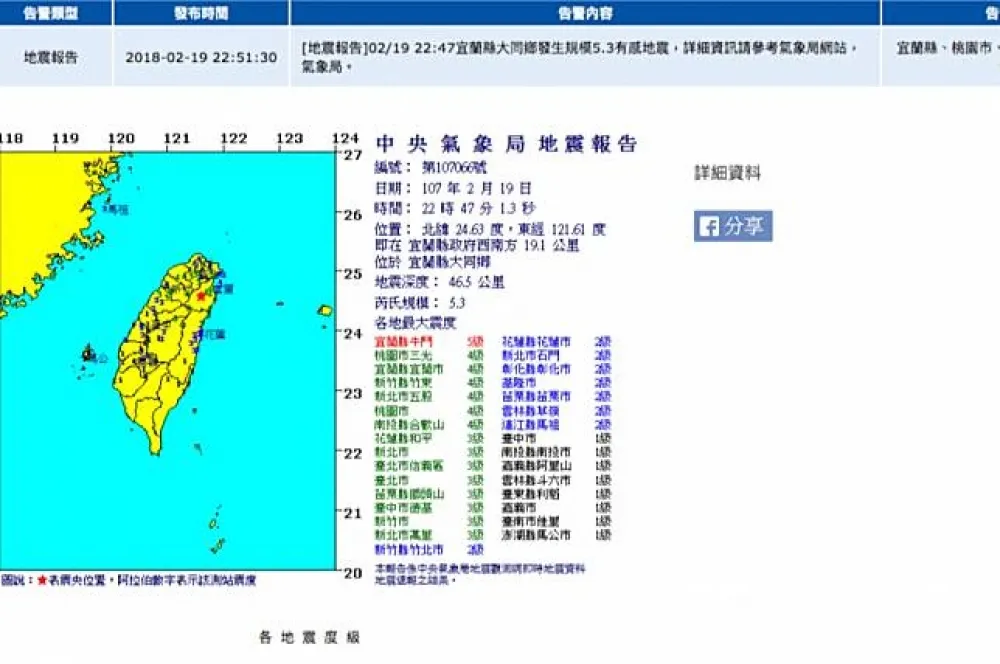Click the 花蓮縣花蓮市 2級 entry
The image size is (1000, 664).
(556, 342)
